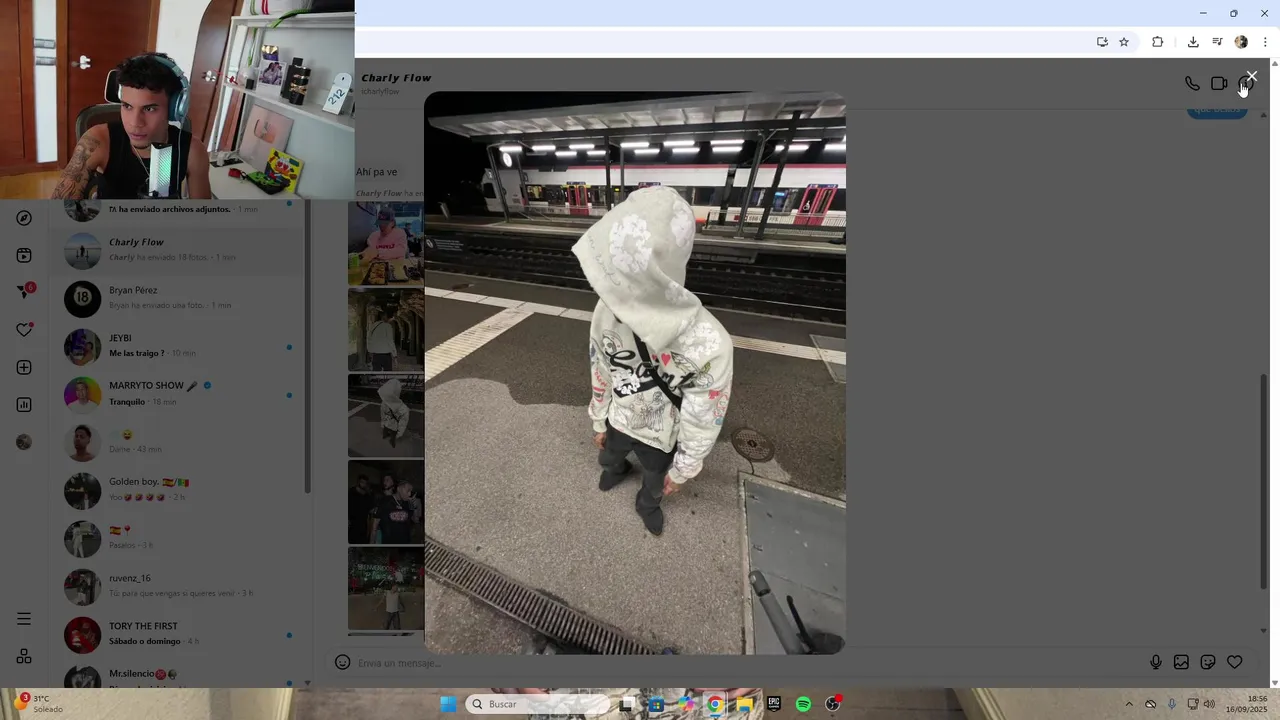This screenshot has width=1280, height=720.
Task: Send a heart with the like icon
Action: coord(1234,662)
